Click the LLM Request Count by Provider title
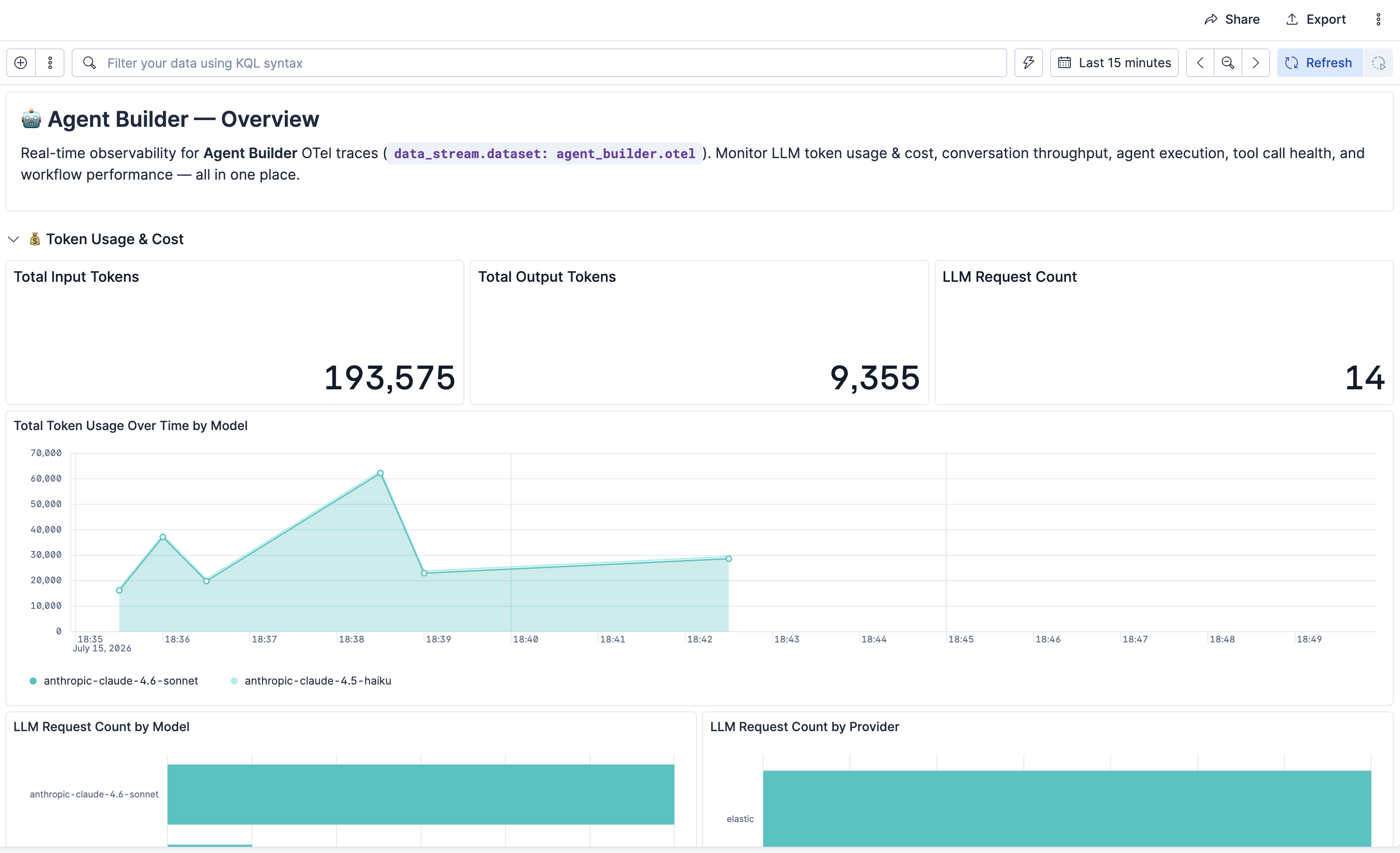Image resolution: width=1400 pixels, height=853 pixels. point(804,727)
